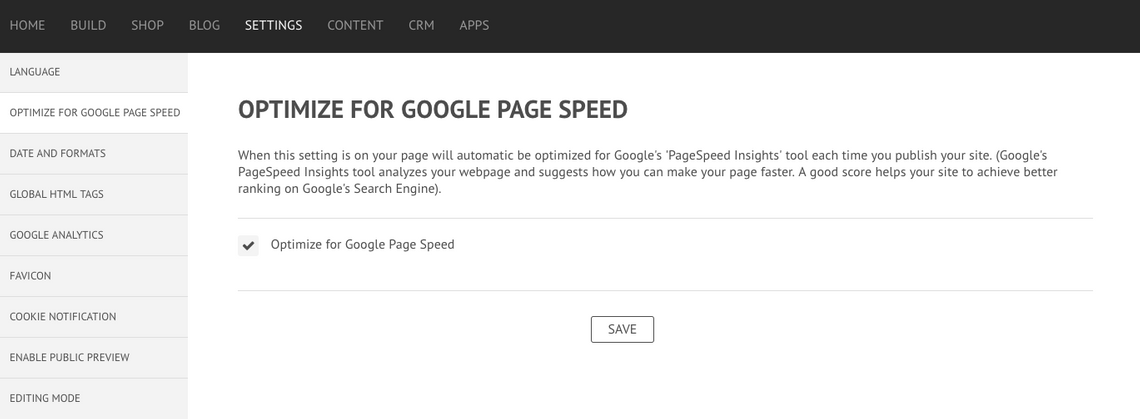1140x419 pixels.
Task: Open Date and Formats settings
Action: [57, 154]
